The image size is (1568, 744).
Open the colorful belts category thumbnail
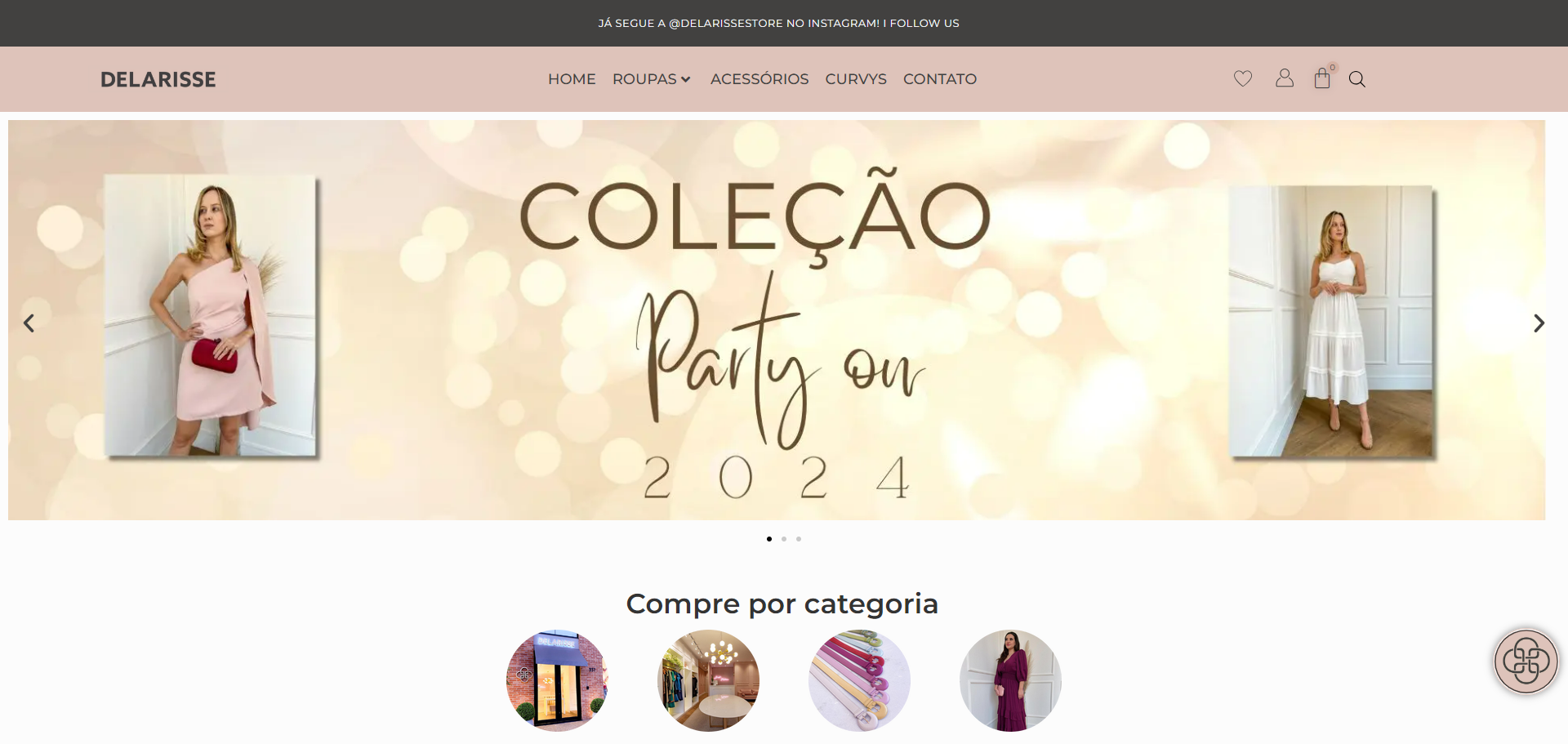point(859,680)
